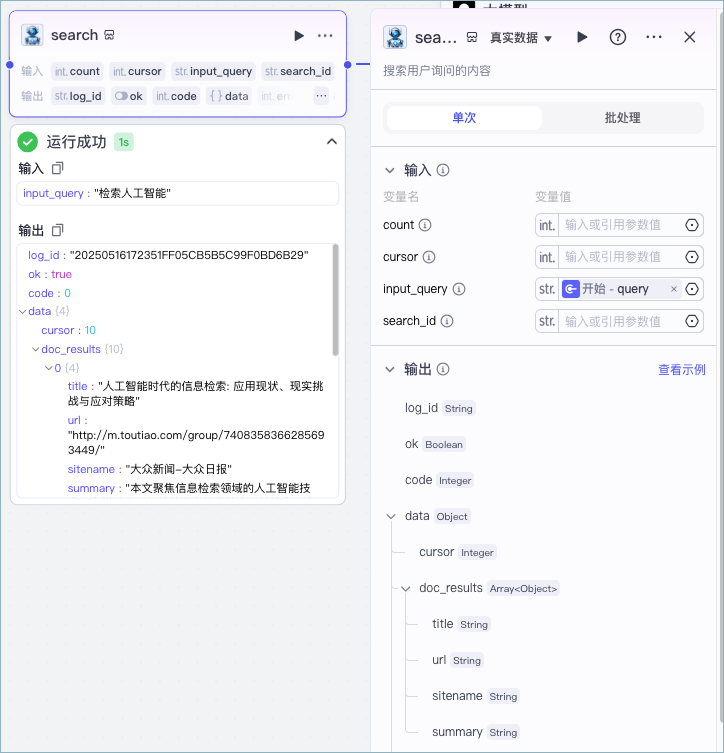Collapse the 输出 section in panel

(390, 369)
